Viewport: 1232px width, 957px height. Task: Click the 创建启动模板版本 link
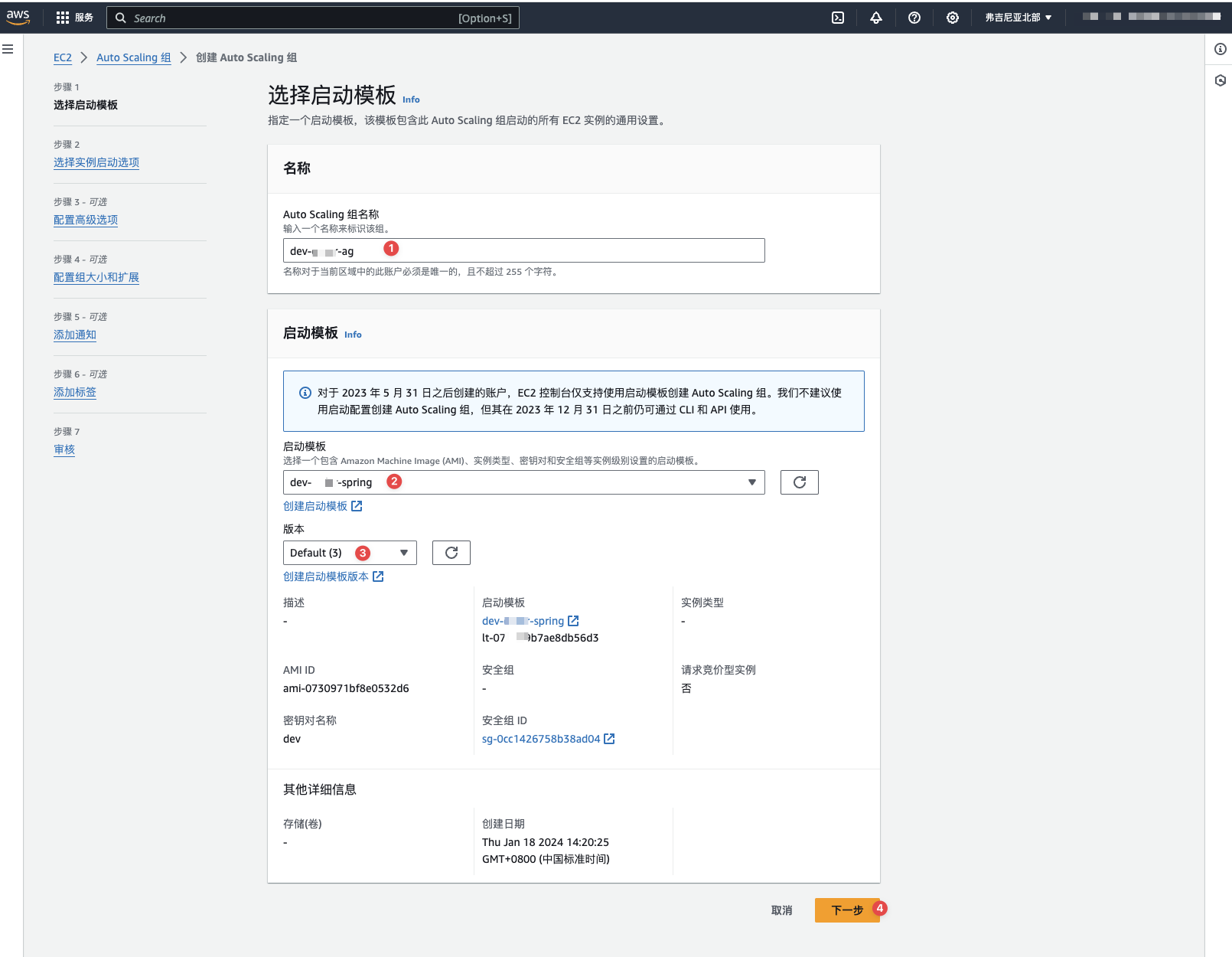click(x=326, y=576)
